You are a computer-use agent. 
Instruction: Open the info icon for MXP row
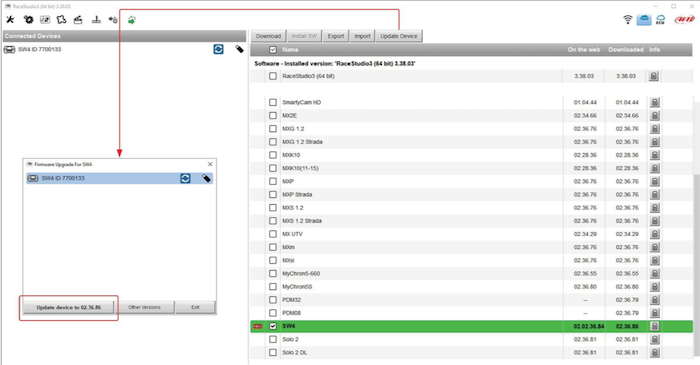pyautogui.click(x=654, y=182)
